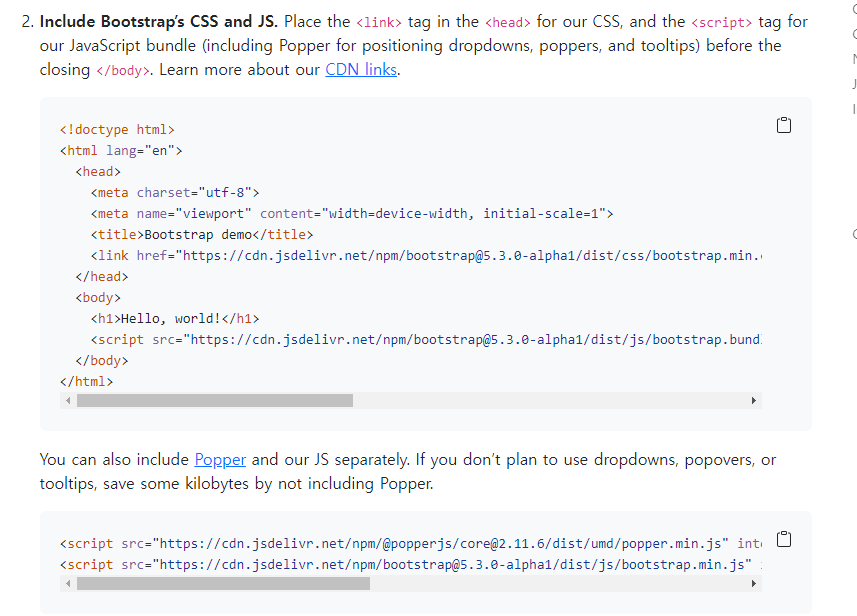Click the <!doctype html> code line
Image resolution: width=857 pixels, height=616 pixels.
117,130
